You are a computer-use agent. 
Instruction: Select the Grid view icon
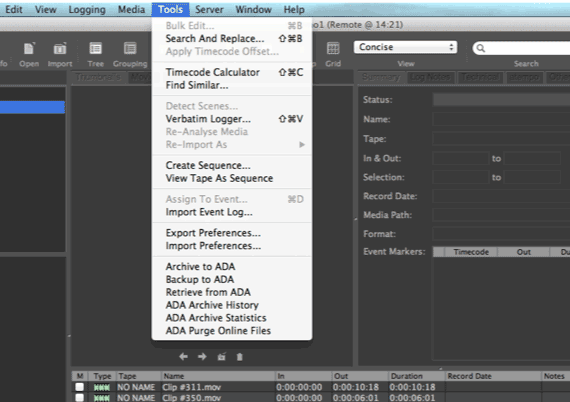coord(333,48)
